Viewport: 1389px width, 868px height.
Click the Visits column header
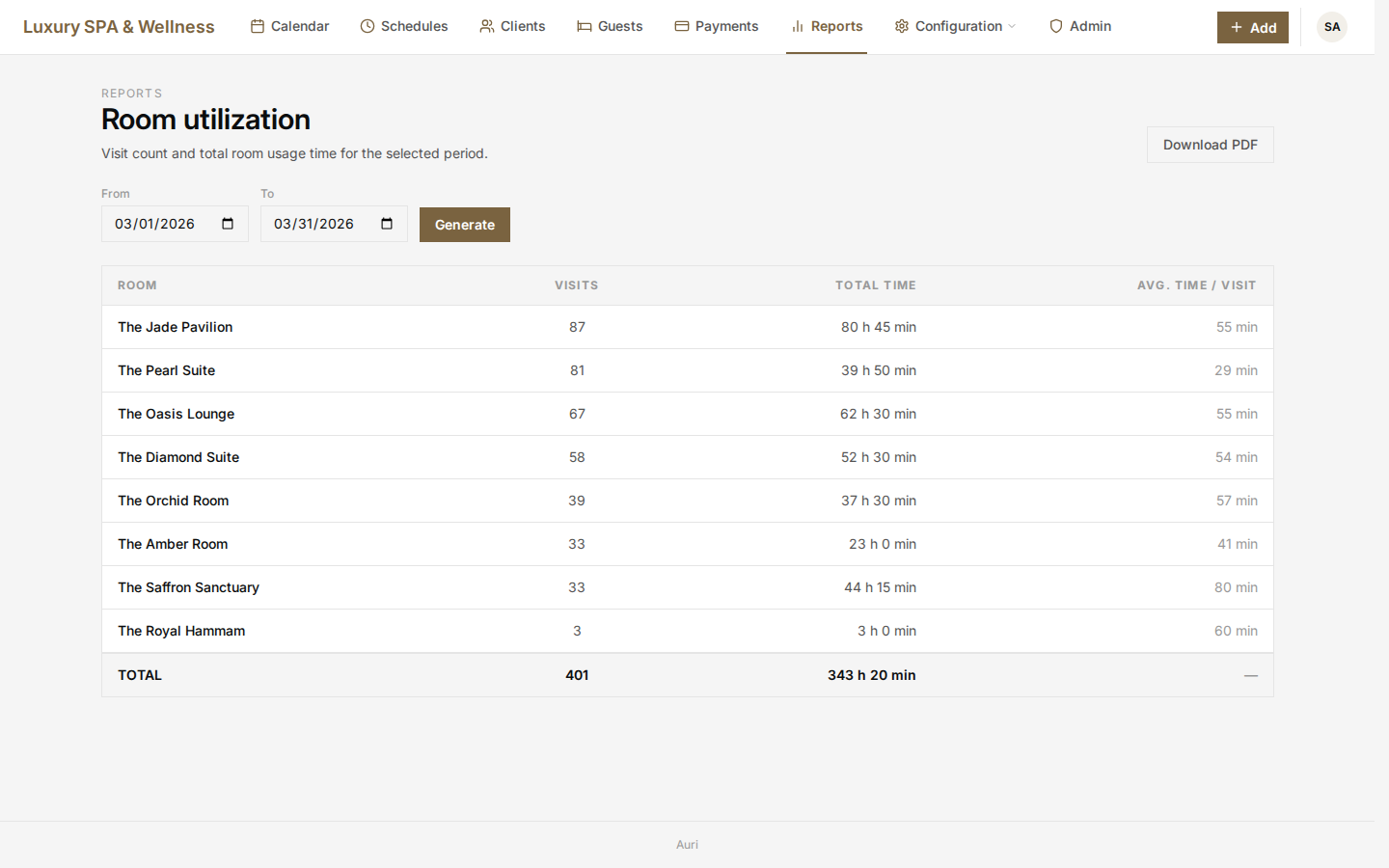(x=576, y=285)
